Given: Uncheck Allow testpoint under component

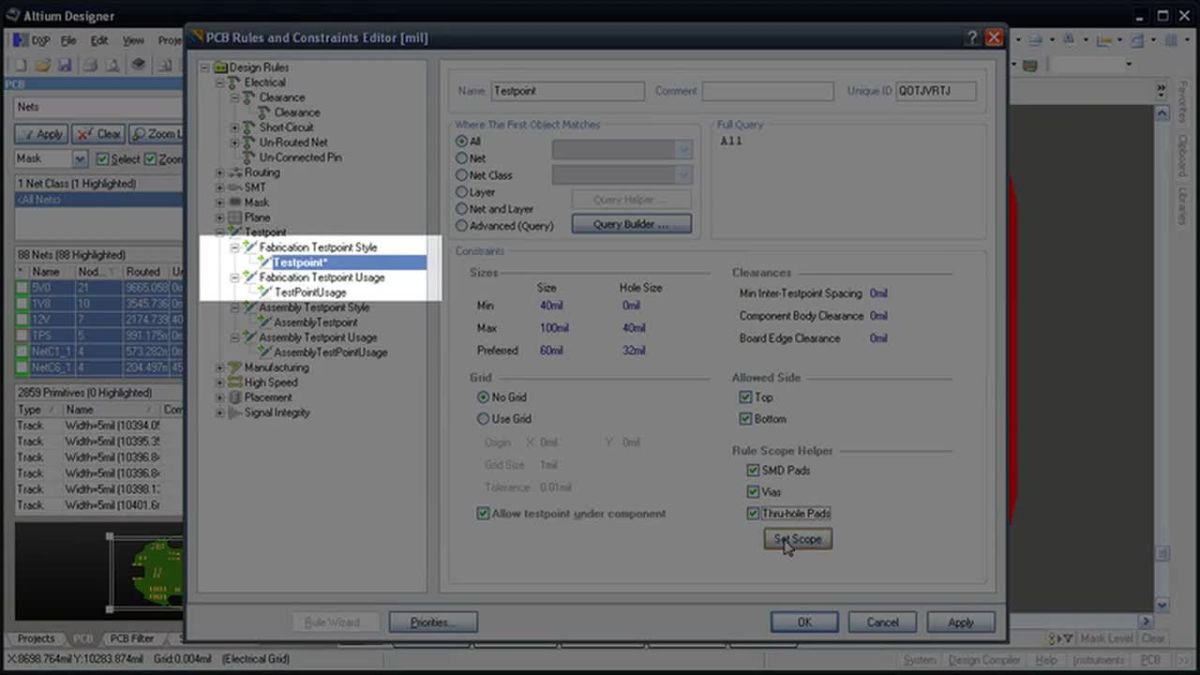Looking at the screenshot, I should coord(483,513).
